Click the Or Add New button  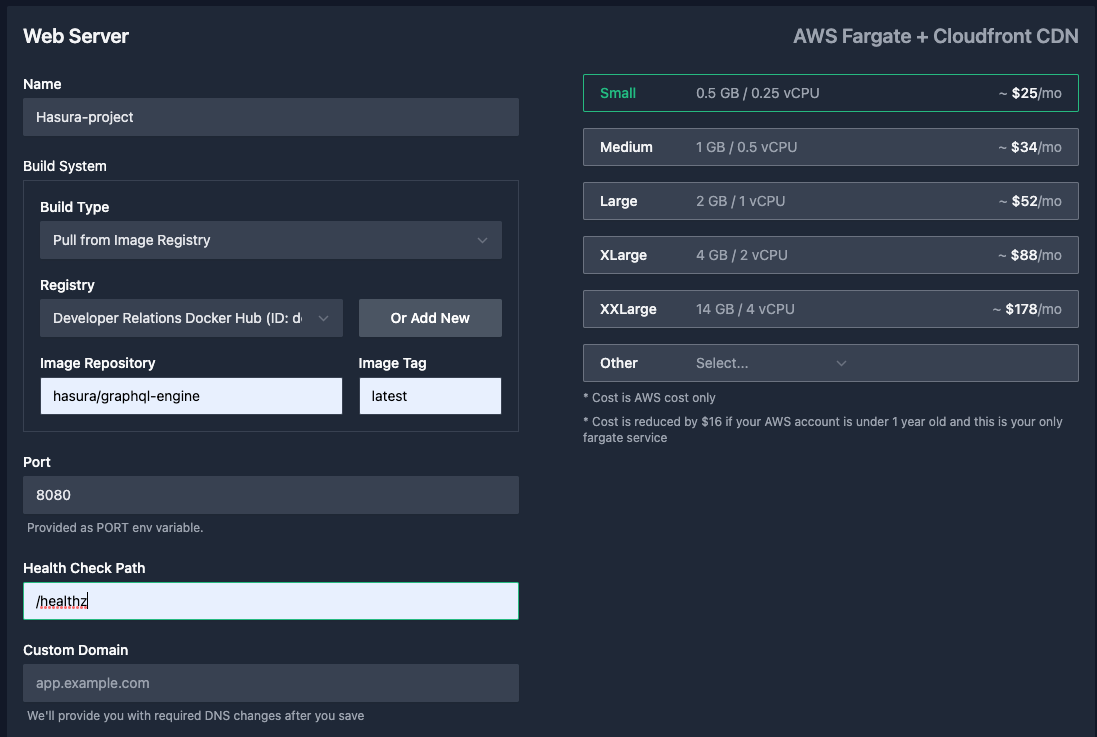(430, 318)
